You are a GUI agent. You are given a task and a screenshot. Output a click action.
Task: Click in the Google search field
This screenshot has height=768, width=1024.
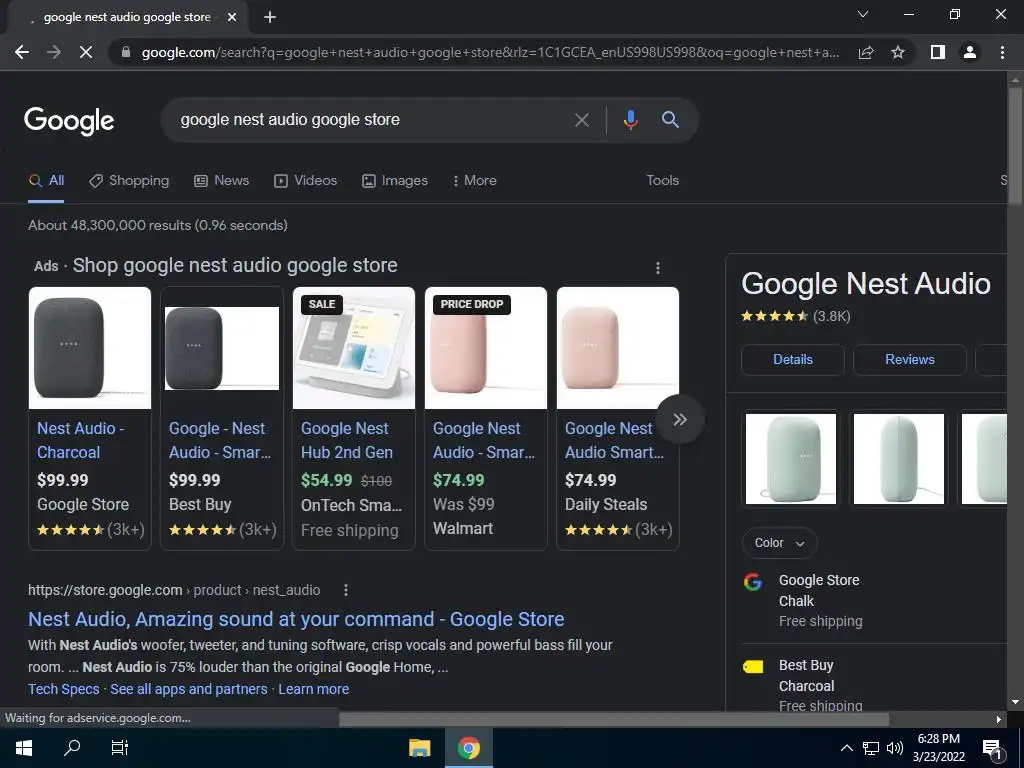point(372,120)
